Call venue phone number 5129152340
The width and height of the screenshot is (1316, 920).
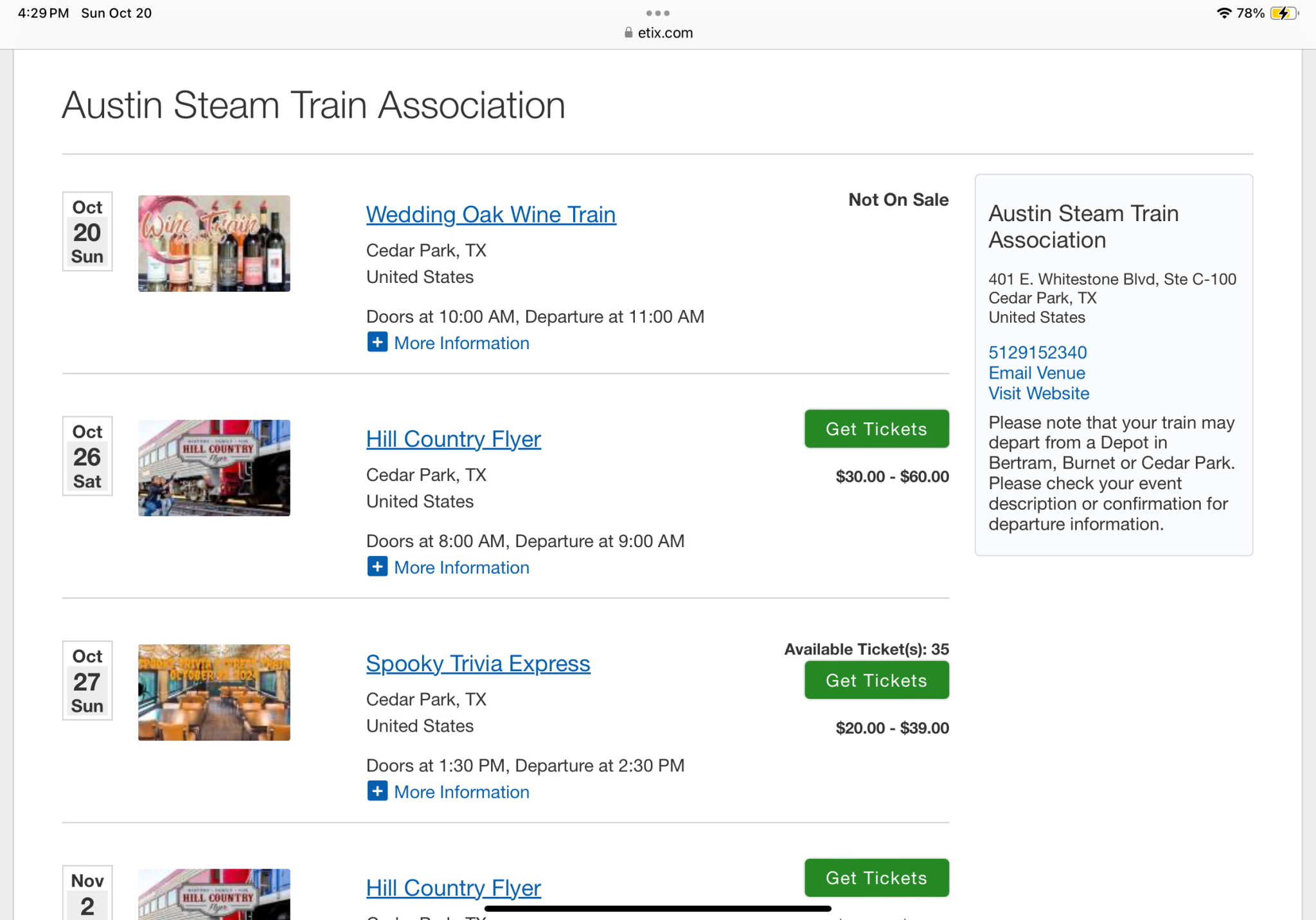(1037, 352)
